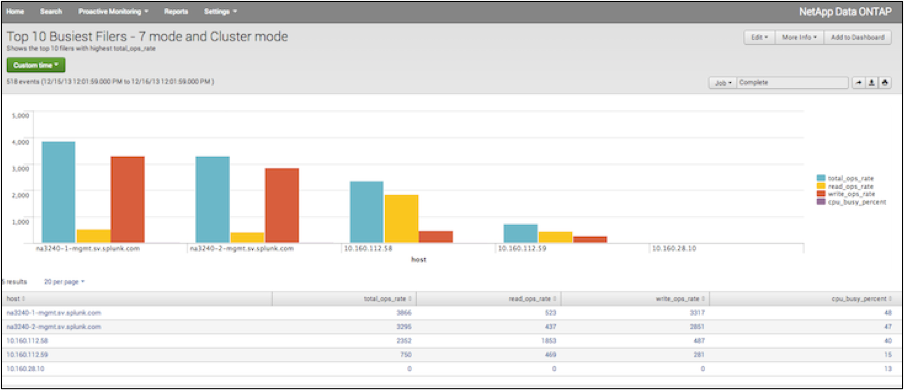
Task: Change the 20 per page setting
Action: tap(64, 282)
